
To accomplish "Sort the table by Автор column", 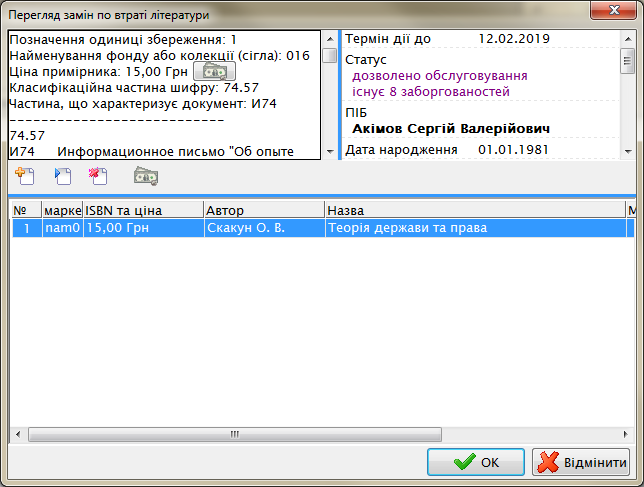I will [x=263, y=211].
